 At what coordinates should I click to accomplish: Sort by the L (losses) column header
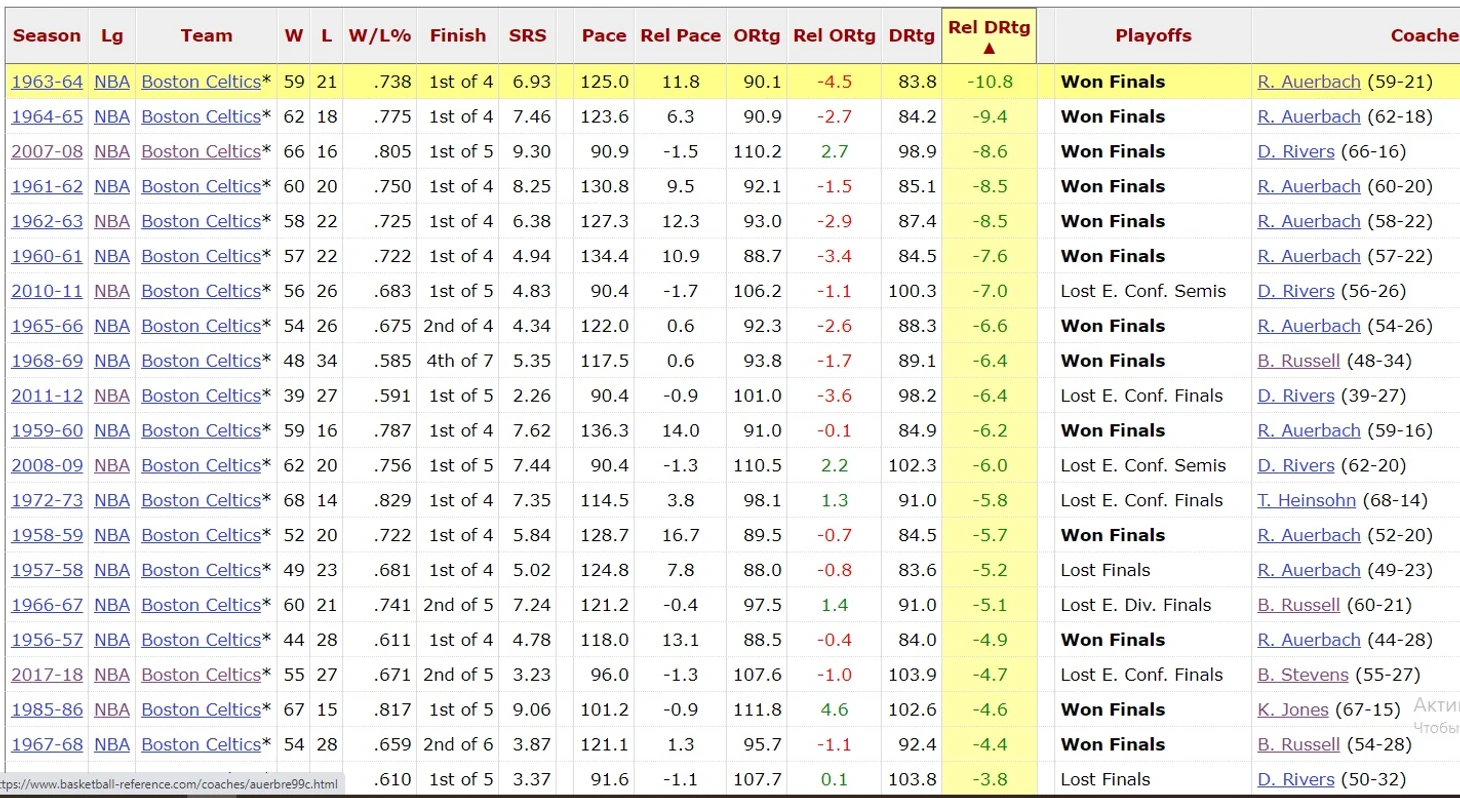(x=326, y=35)
